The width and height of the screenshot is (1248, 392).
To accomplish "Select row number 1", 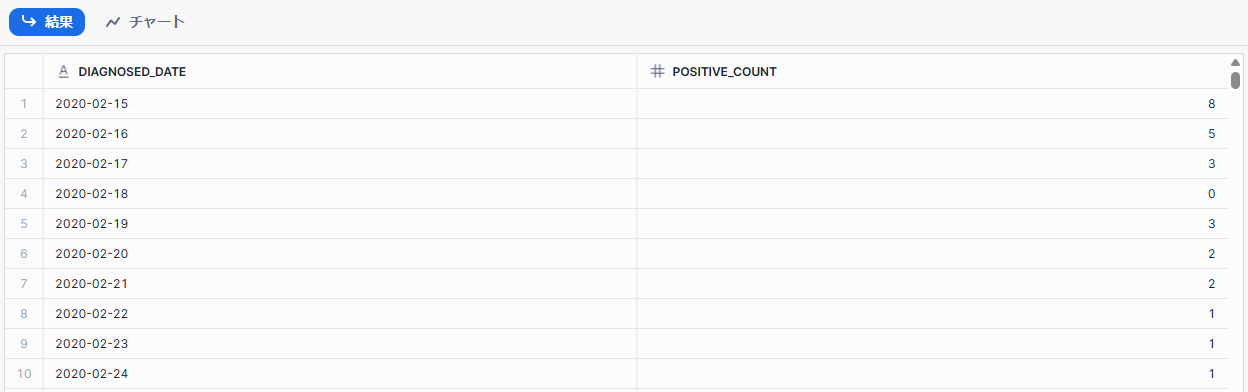I will coord(24,104).
